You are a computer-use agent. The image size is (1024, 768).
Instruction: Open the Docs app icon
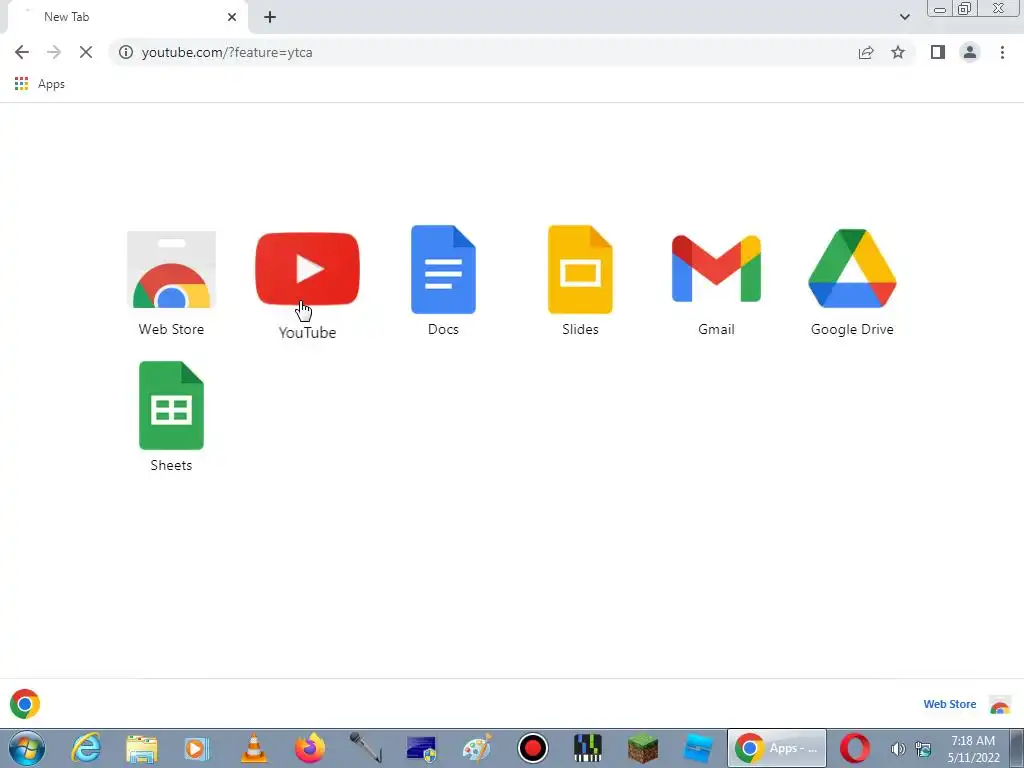[x=443, y=270]
